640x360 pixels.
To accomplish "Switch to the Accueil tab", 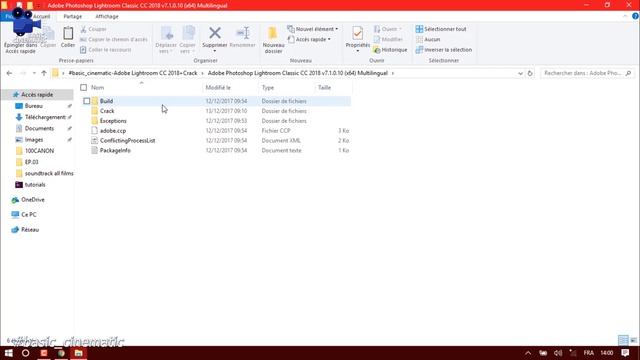I will [42, 16].
